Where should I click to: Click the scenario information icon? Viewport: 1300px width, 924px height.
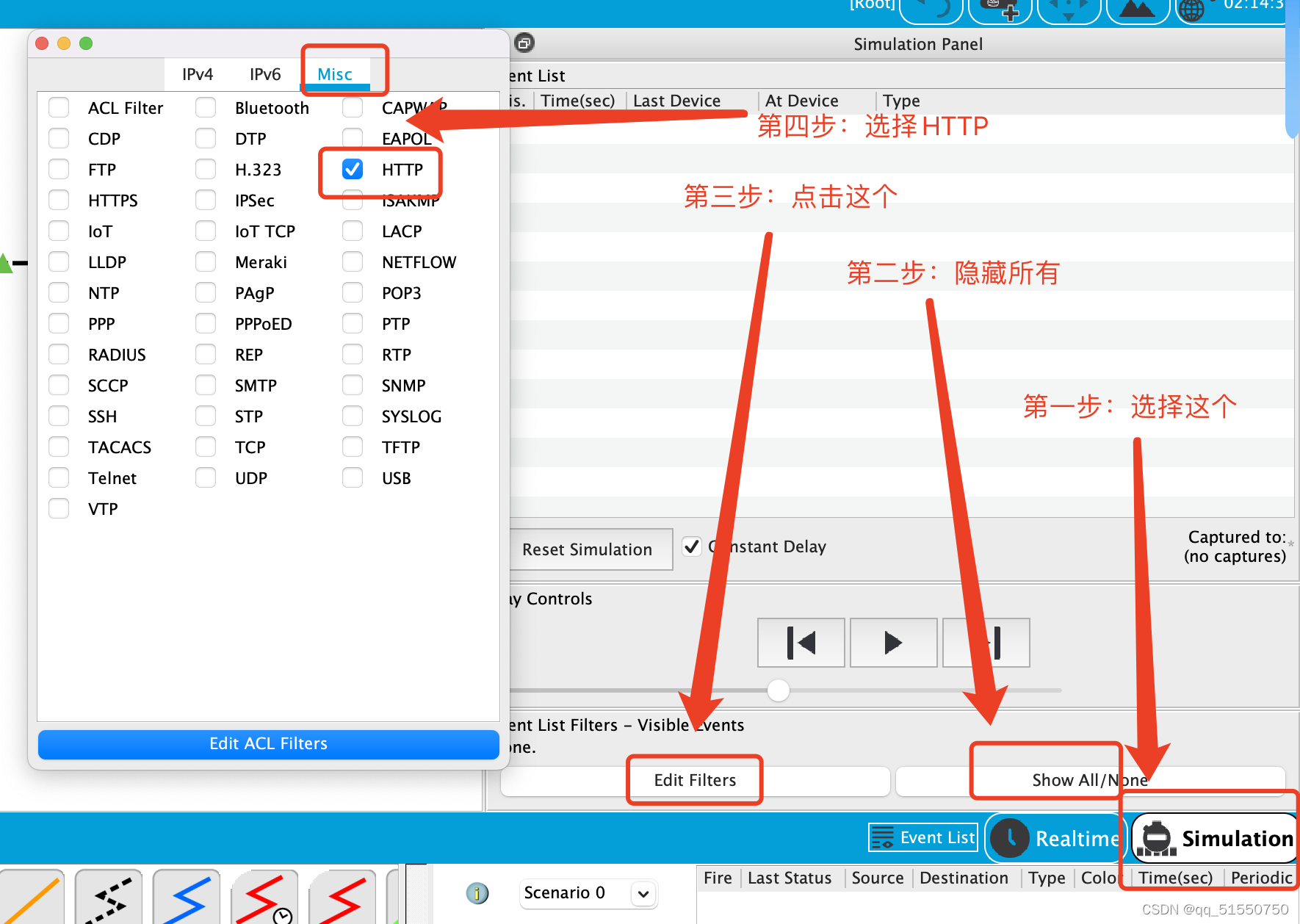pos(477,893)
